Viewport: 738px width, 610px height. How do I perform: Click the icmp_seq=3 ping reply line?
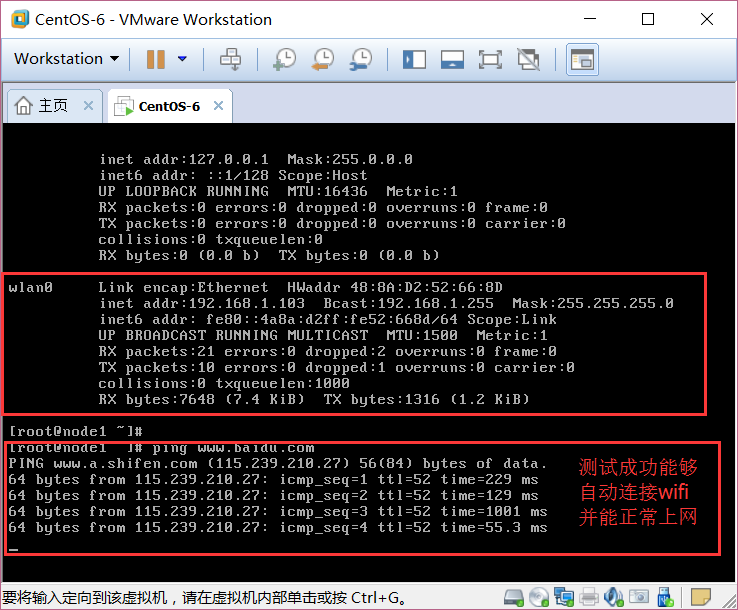pyautogui.click(x=278, y=512)
